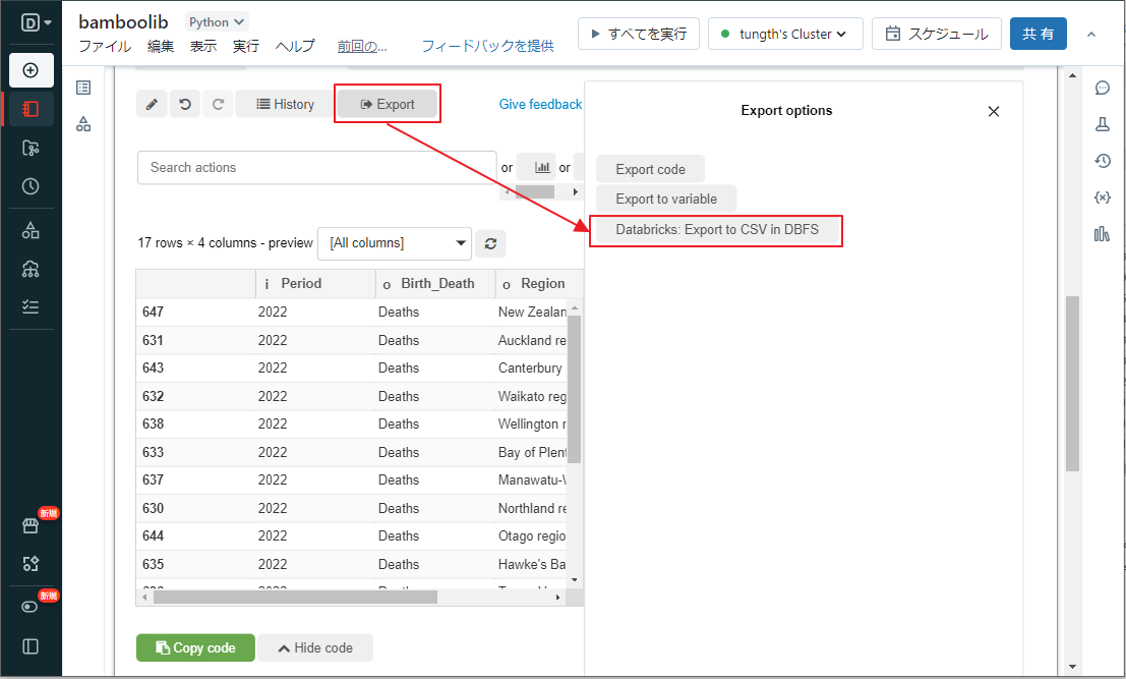
Task: Refresh the data preview table
Action: coord(490,243)
